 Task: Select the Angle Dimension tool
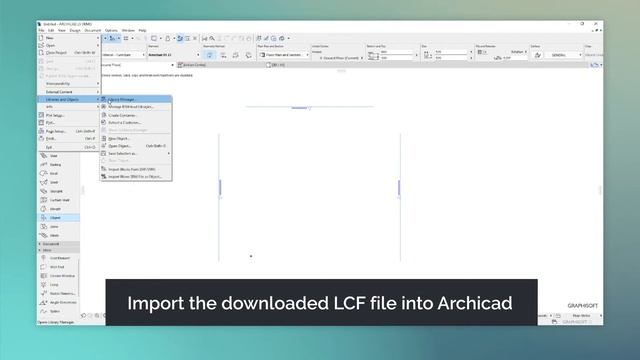(58, 302)
